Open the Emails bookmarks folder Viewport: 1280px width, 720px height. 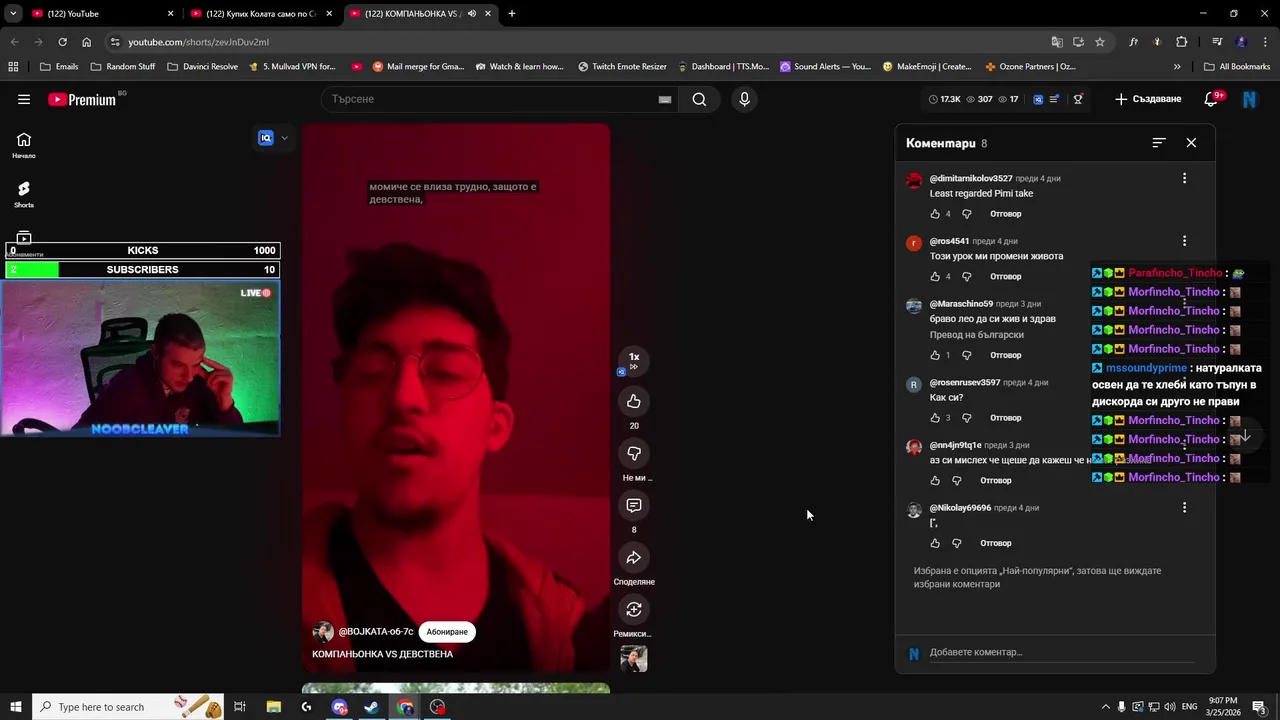tap(59, 67)
